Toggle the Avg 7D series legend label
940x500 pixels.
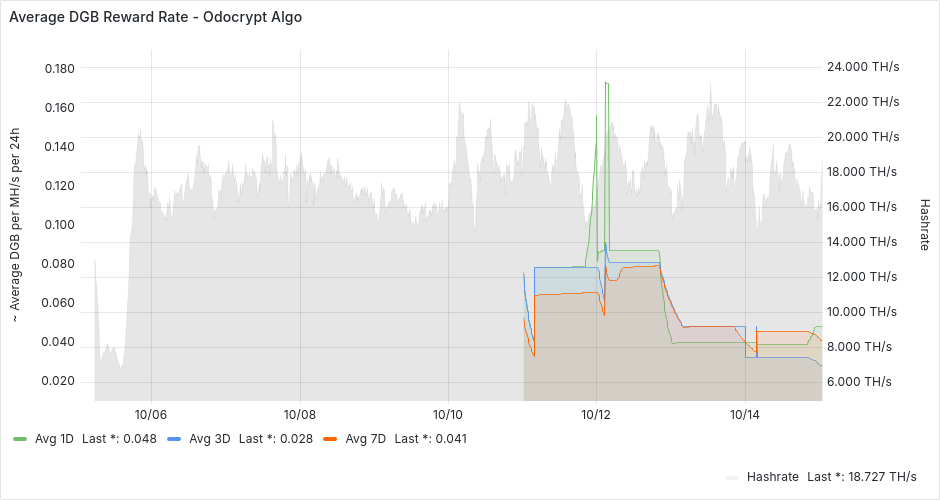click(365, 439)
